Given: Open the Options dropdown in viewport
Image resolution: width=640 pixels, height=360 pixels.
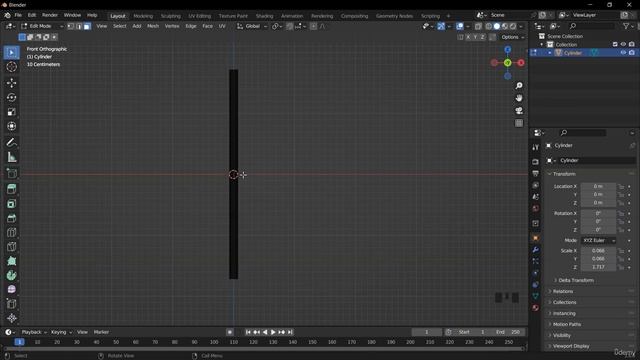Looking at the screenshot, I should tap(513, 37).
